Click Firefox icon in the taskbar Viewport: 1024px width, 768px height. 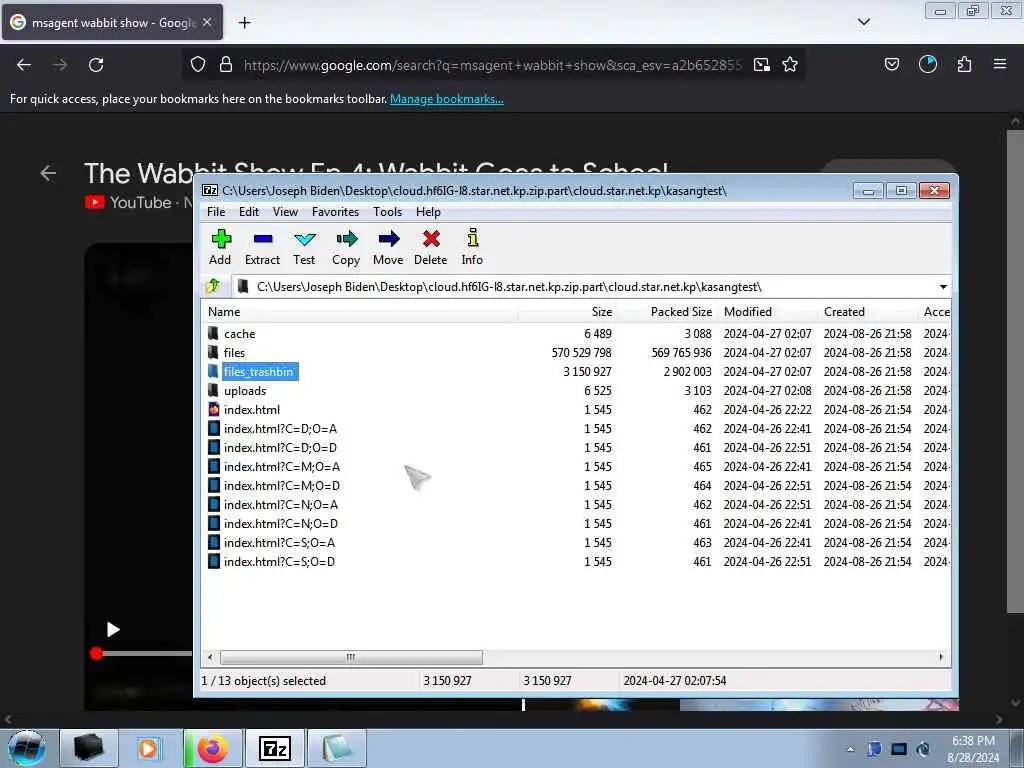(x=212, y=748)
